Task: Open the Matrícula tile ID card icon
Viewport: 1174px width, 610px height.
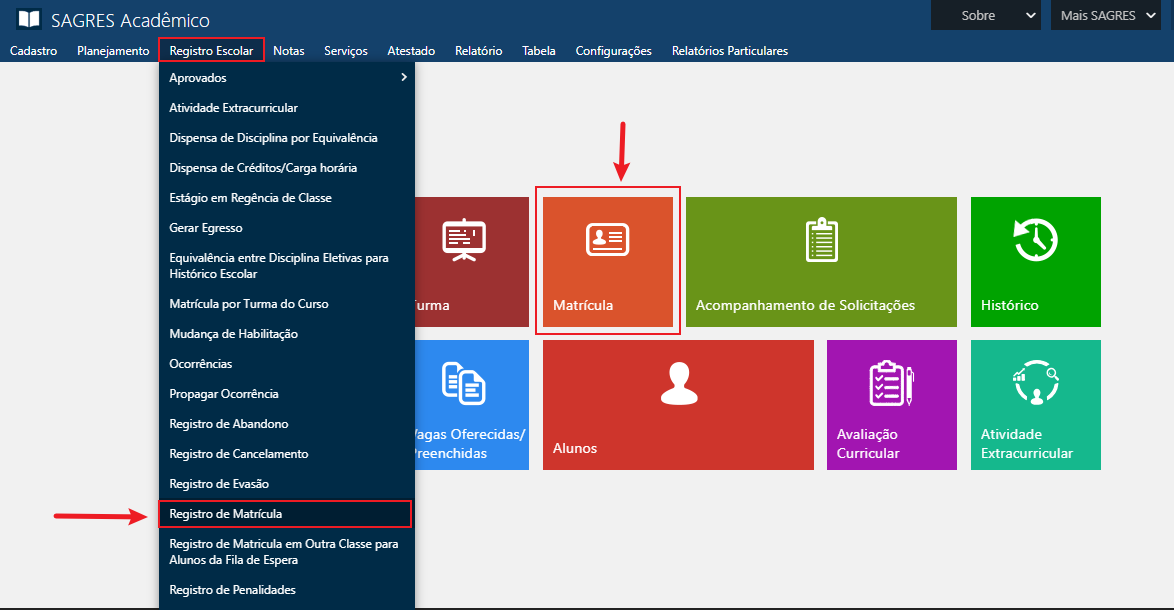Action: pos(606,240)
